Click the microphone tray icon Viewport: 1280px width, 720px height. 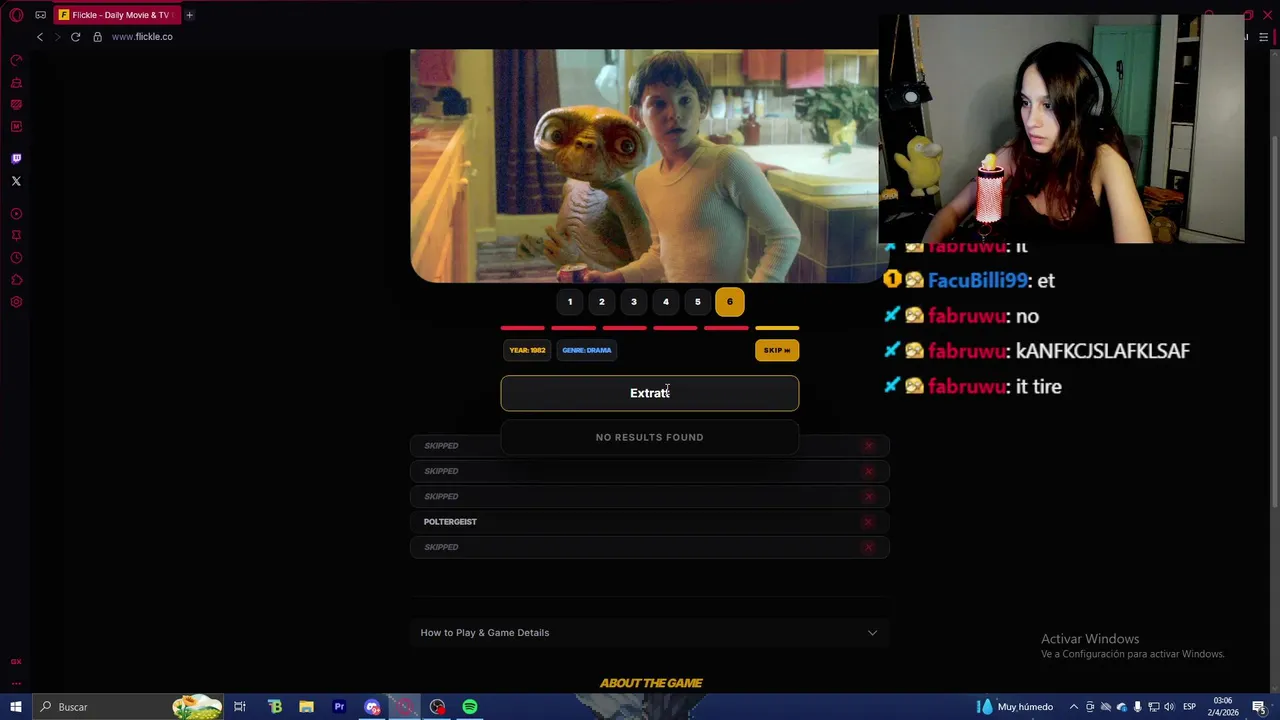(1137, 707)
